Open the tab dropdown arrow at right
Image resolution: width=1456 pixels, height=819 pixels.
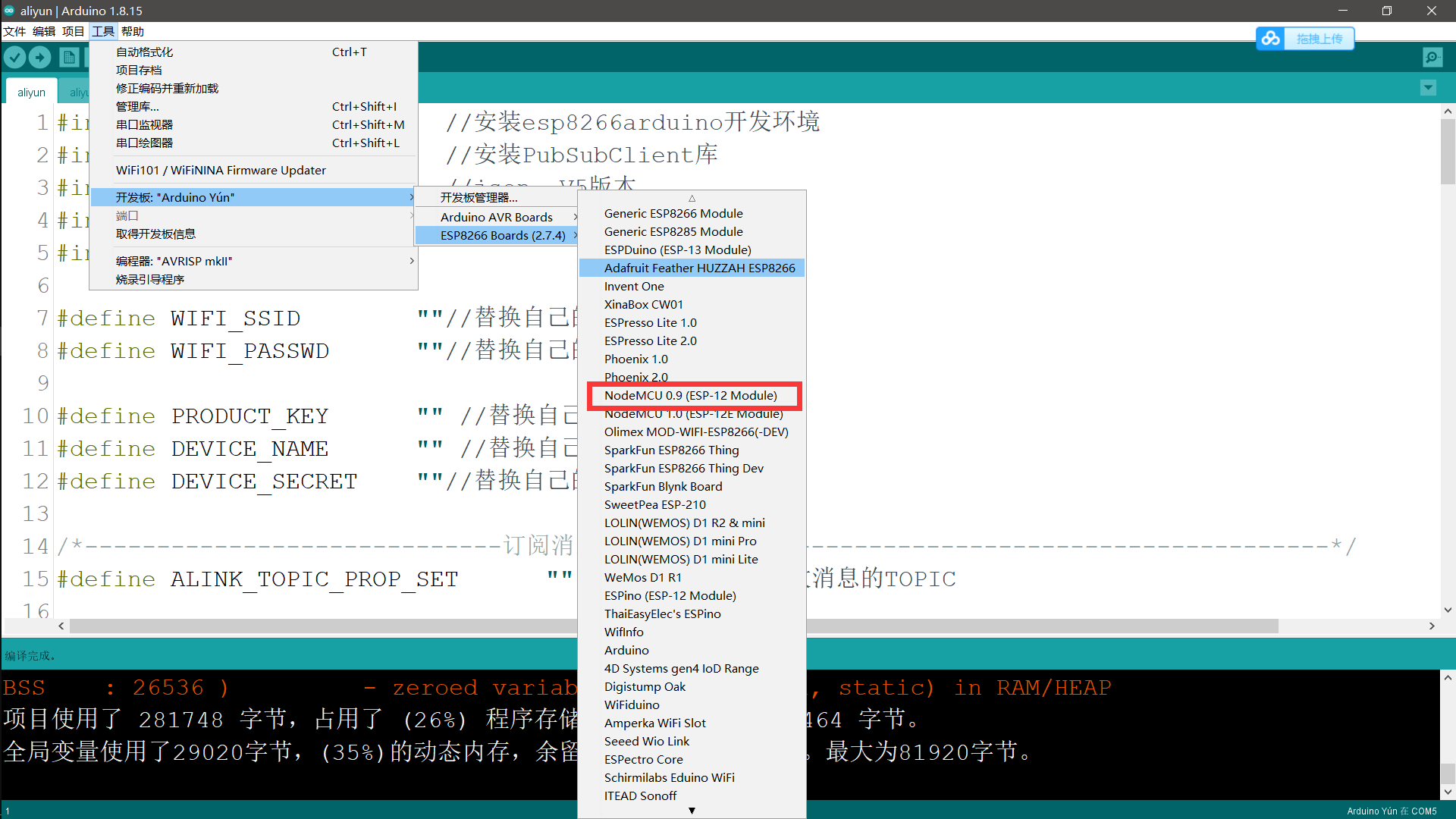1428,88
